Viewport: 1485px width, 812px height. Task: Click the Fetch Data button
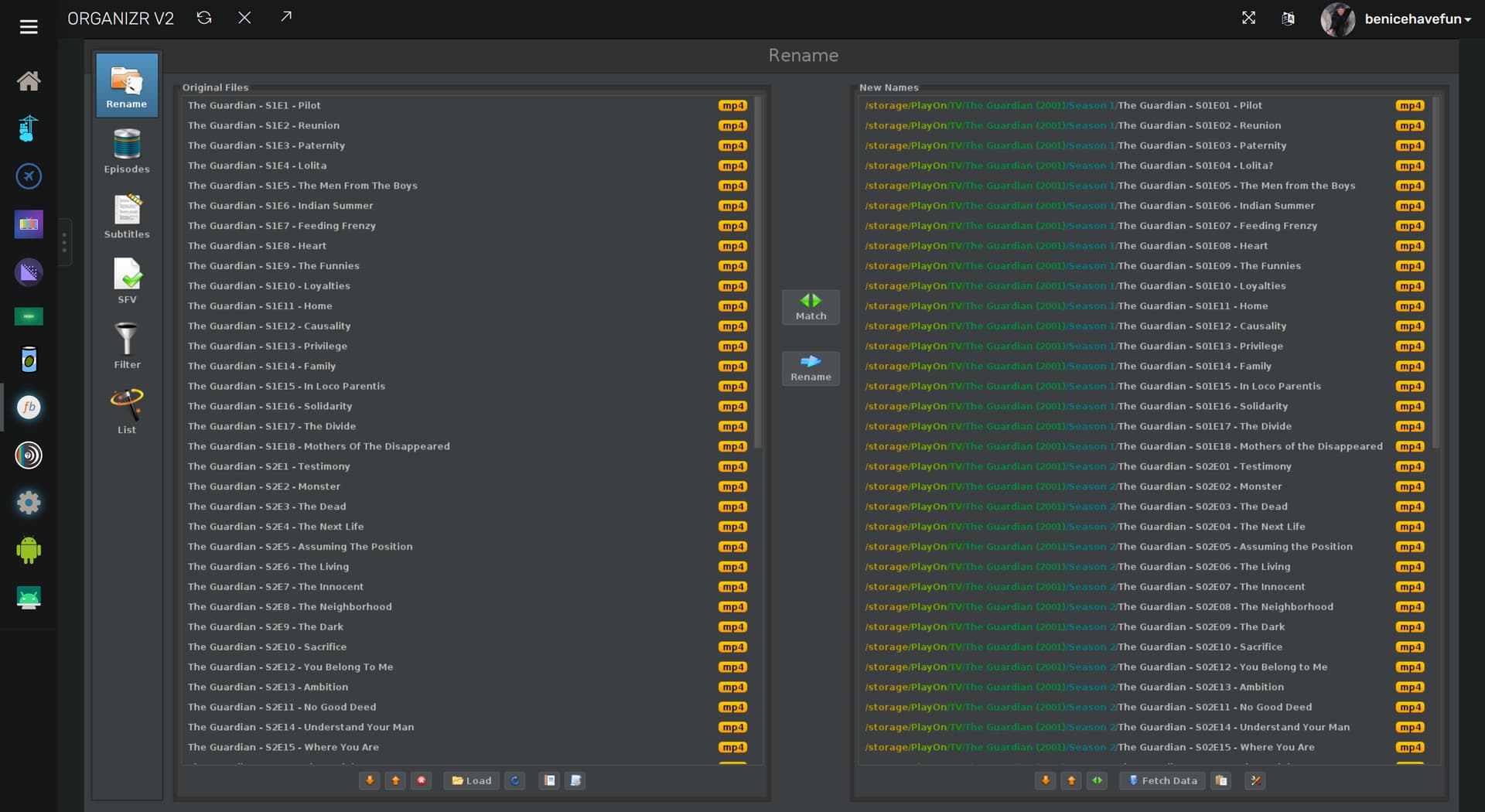pos(1162,780)
